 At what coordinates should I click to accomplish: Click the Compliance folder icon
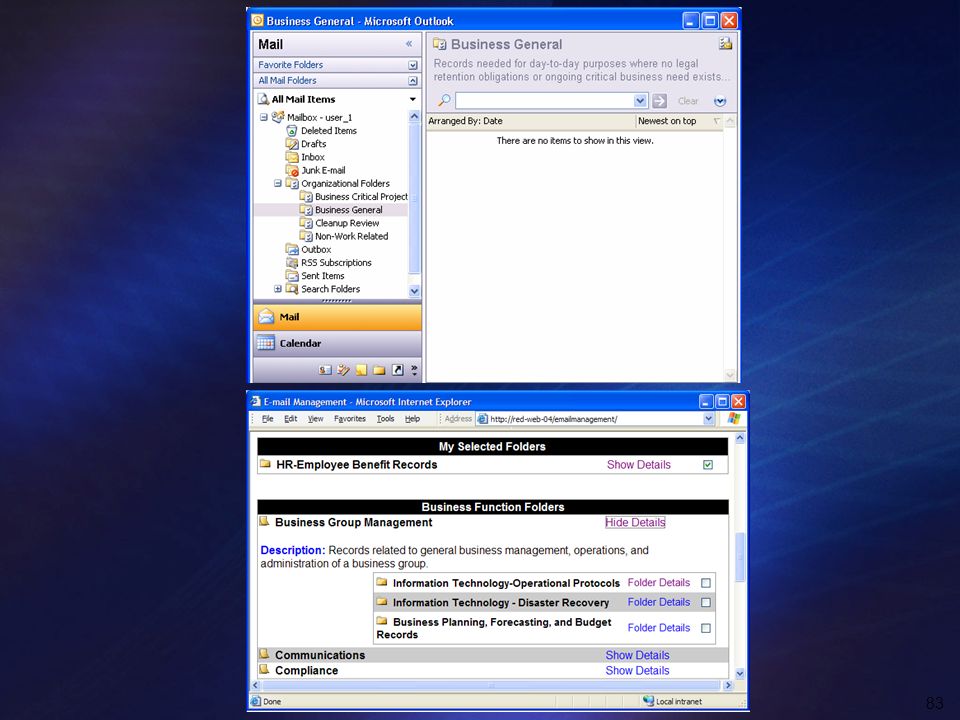tap(264, 669)
